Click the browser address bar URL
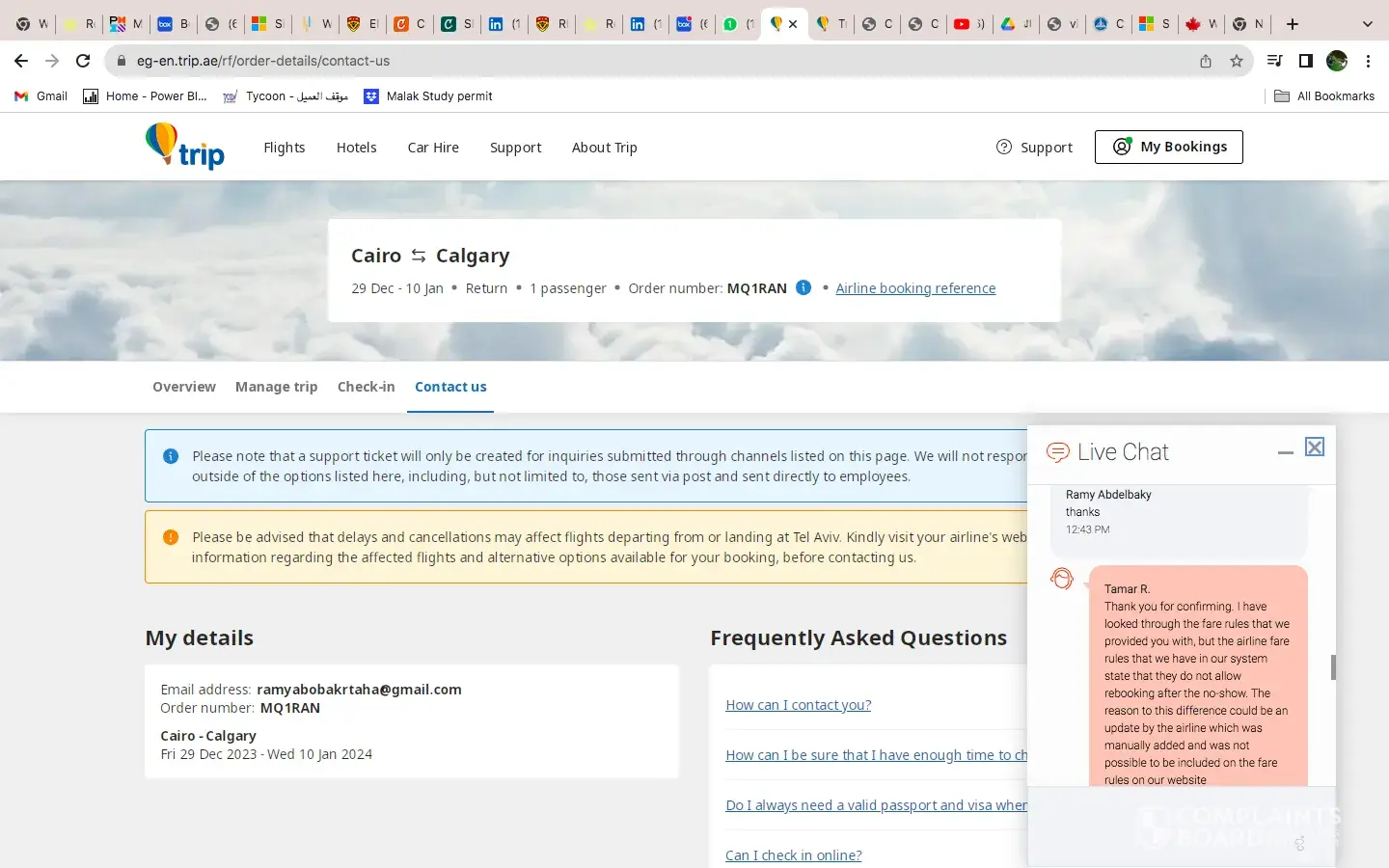This screenshot has width=1389, height=868. (x=263, y=61)
